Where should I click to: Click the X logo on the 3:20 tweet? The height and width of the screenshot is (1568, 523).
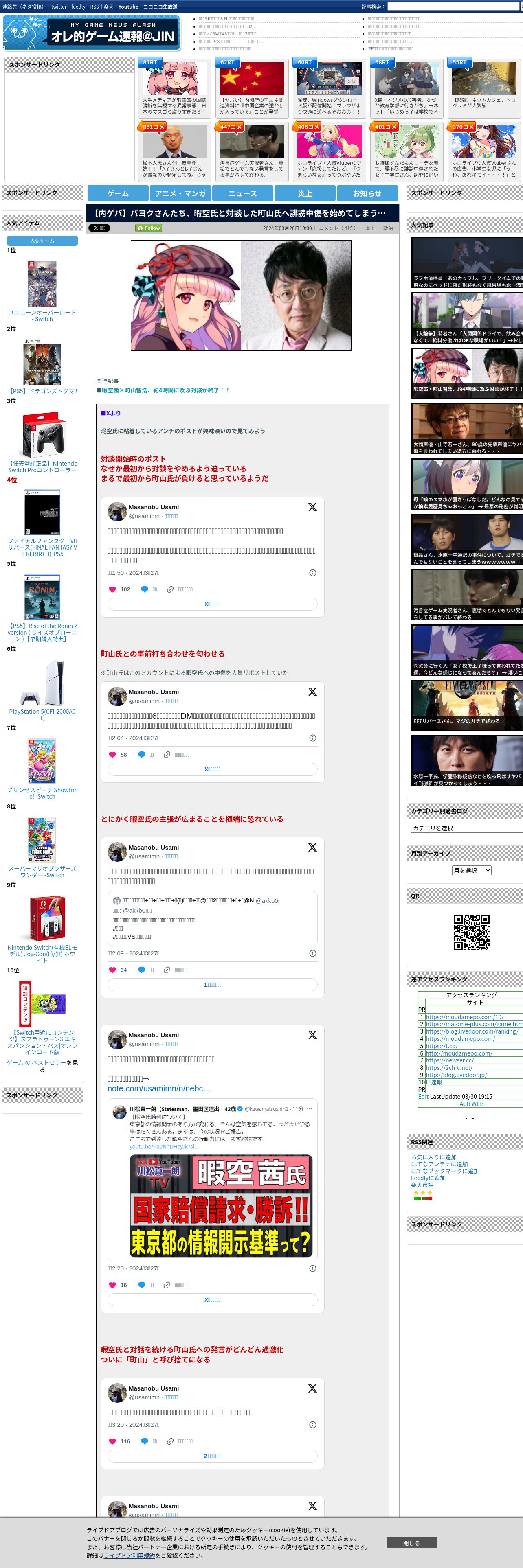[x=312, y=1388]
